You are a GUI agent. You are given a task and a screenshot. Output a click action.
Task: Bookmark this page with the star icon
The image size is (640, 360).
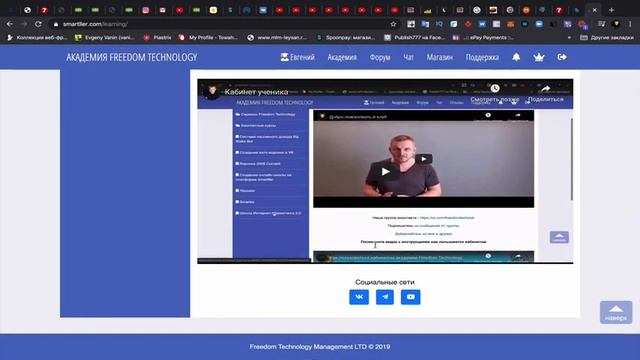(393, 24)
